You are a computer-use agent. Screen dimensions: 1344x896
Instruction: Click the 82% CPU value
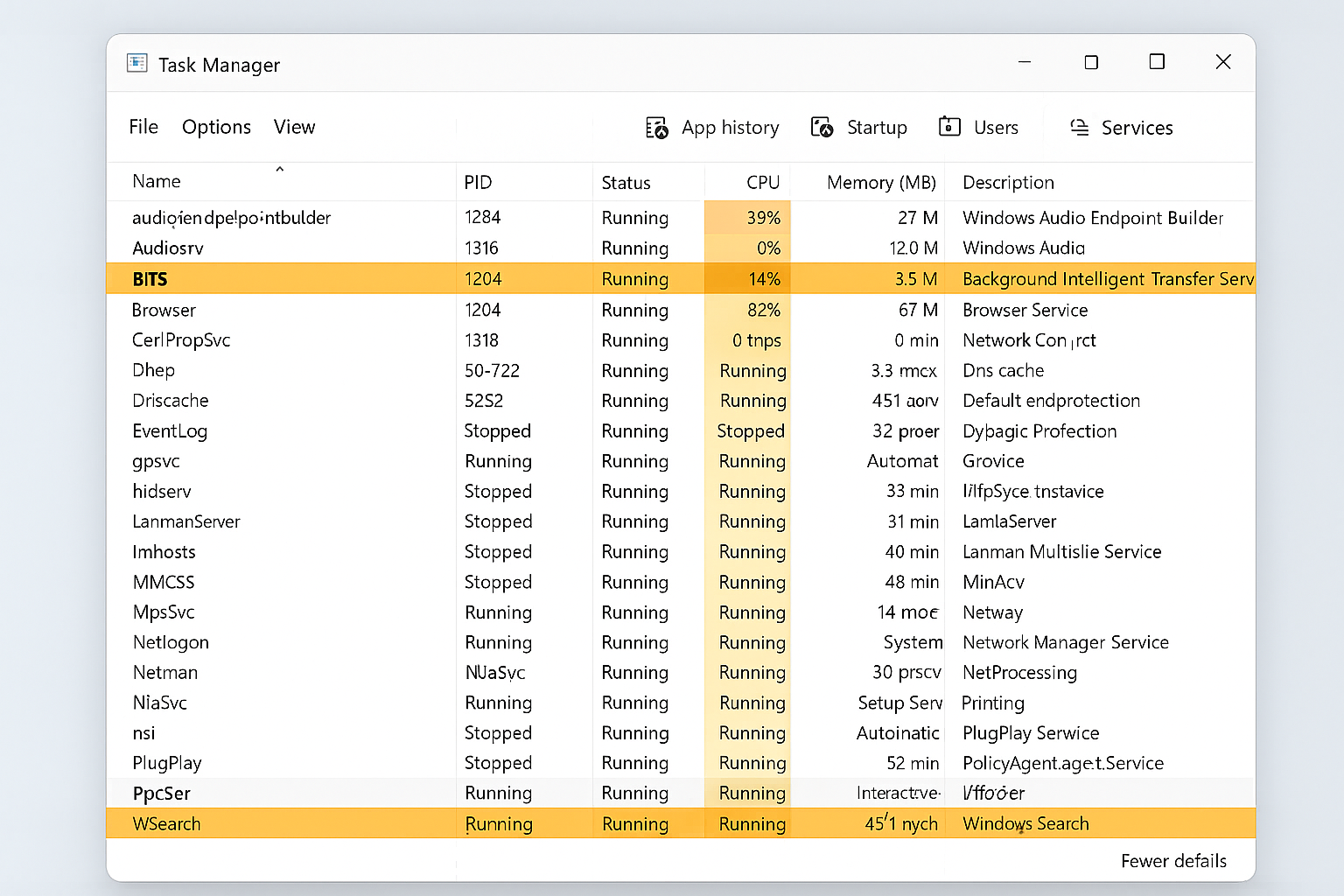(x=763, y=310)
